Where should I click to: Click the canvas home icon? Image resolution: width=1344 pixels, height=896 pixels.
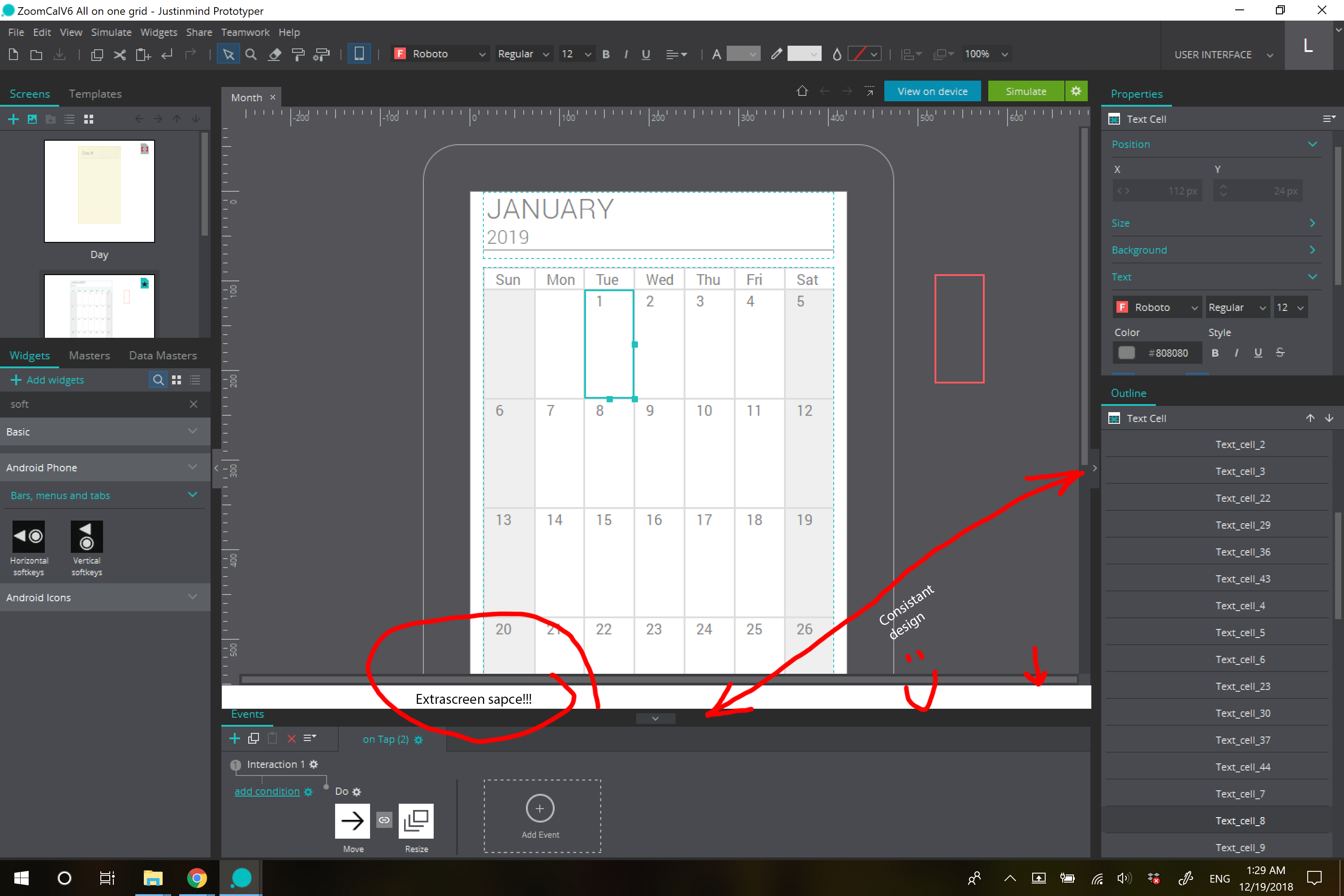[802, 91]
